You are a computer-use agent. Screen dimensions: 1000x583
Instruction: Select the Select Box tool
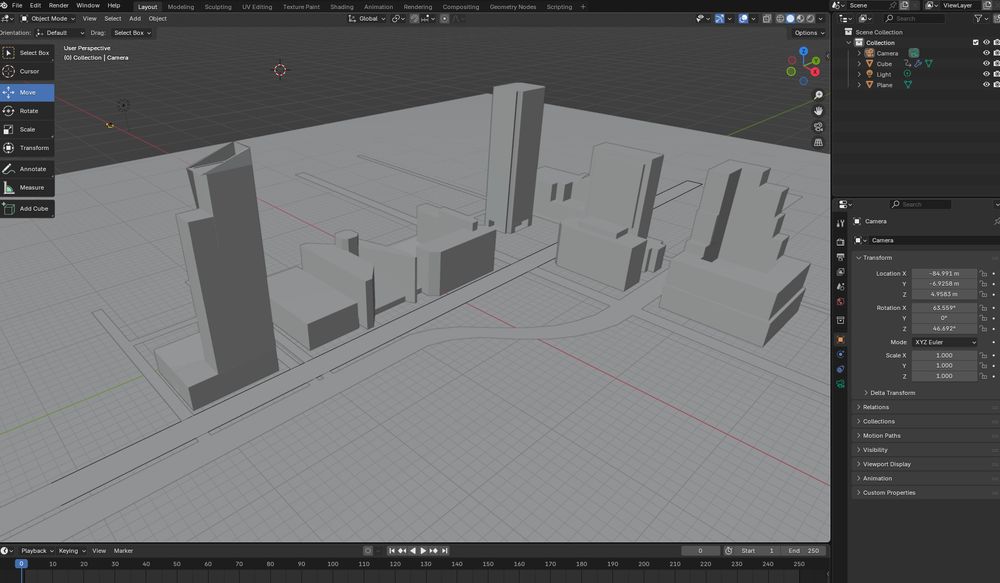pos(27,53)
